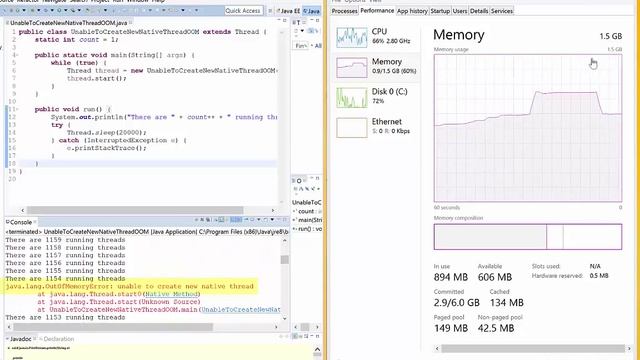Switch to the Java EE perspective
The image size is (640, 360).
(289, 11)
